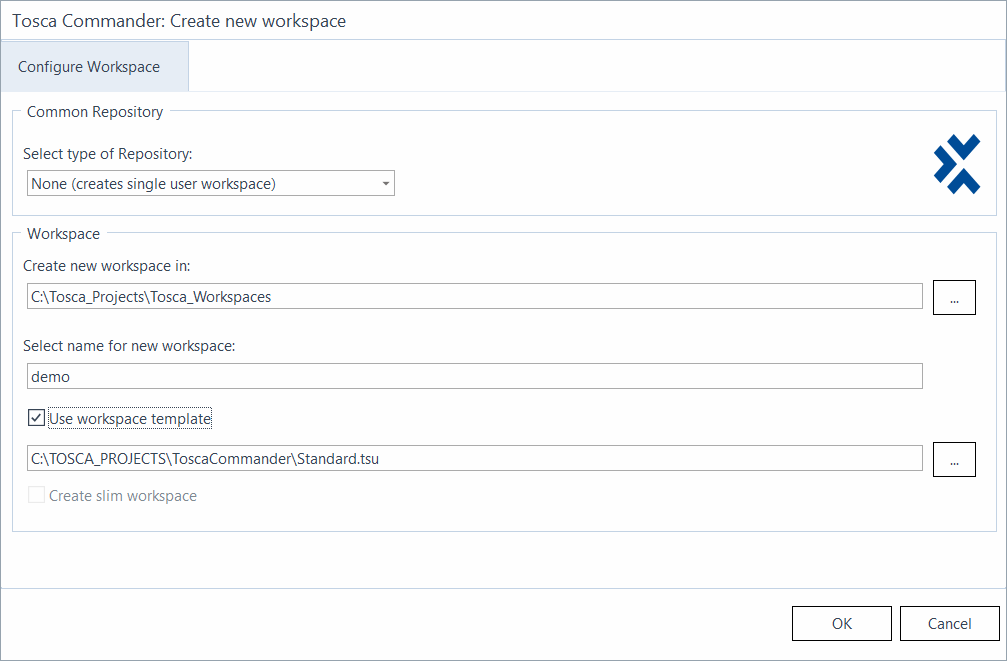Click the 'Select name for new workspace:' label
Image resolution: width=1007 pixels, height=661 pixels.
pos(129,346)
